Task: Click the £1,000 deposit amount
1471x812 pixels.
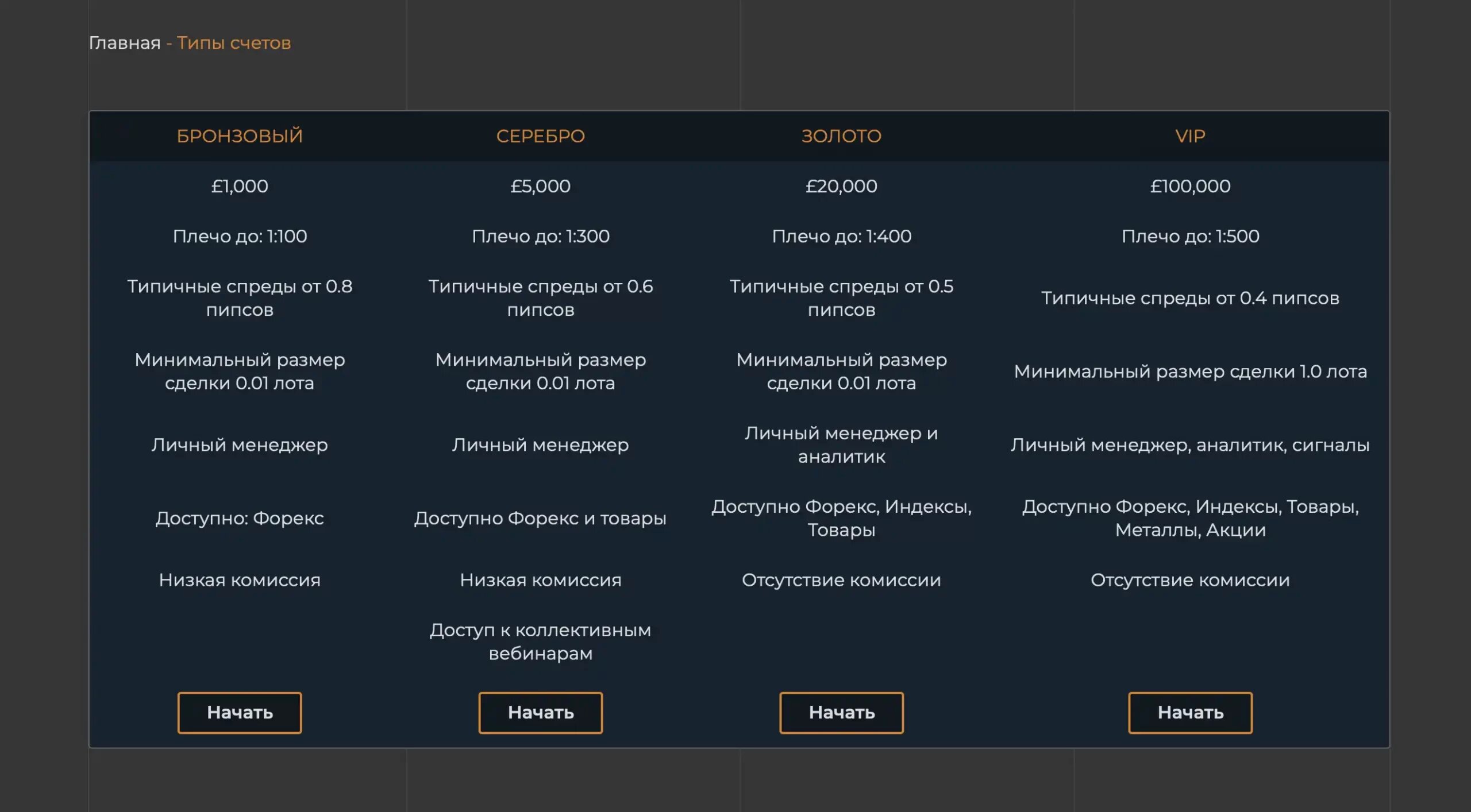Action: [x=239, y=186]
